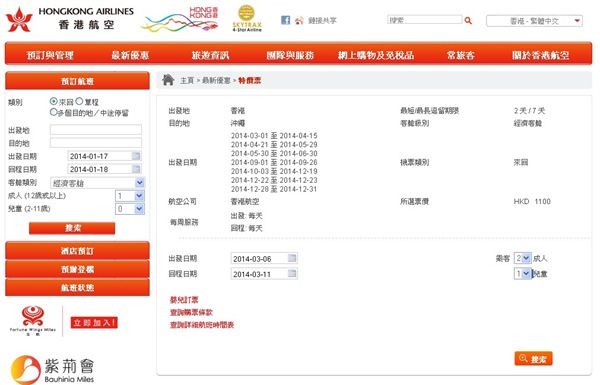Open calendar for sidebar return date 2014-01-18
The image size is (600, 385).
pyautogui.click(x=136, y=169)
